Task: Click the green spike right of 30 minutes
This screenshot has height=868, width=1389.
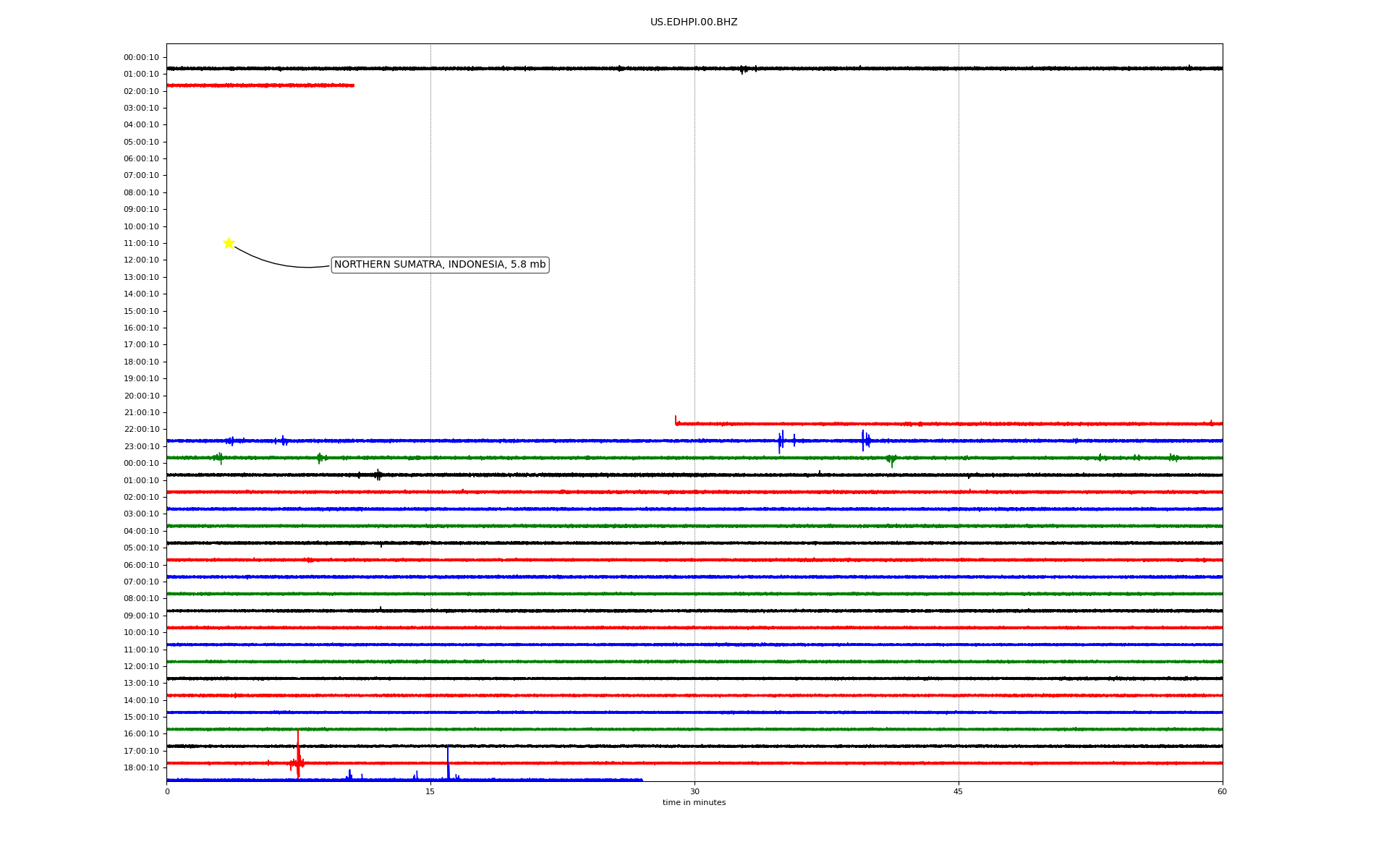Action: tap(891, 459)
